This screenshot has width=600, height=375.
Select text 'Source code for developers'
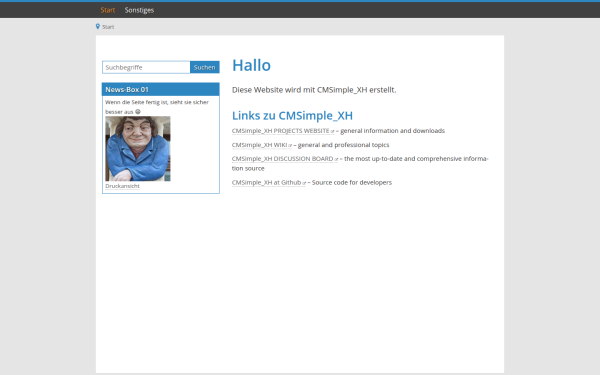352,183
